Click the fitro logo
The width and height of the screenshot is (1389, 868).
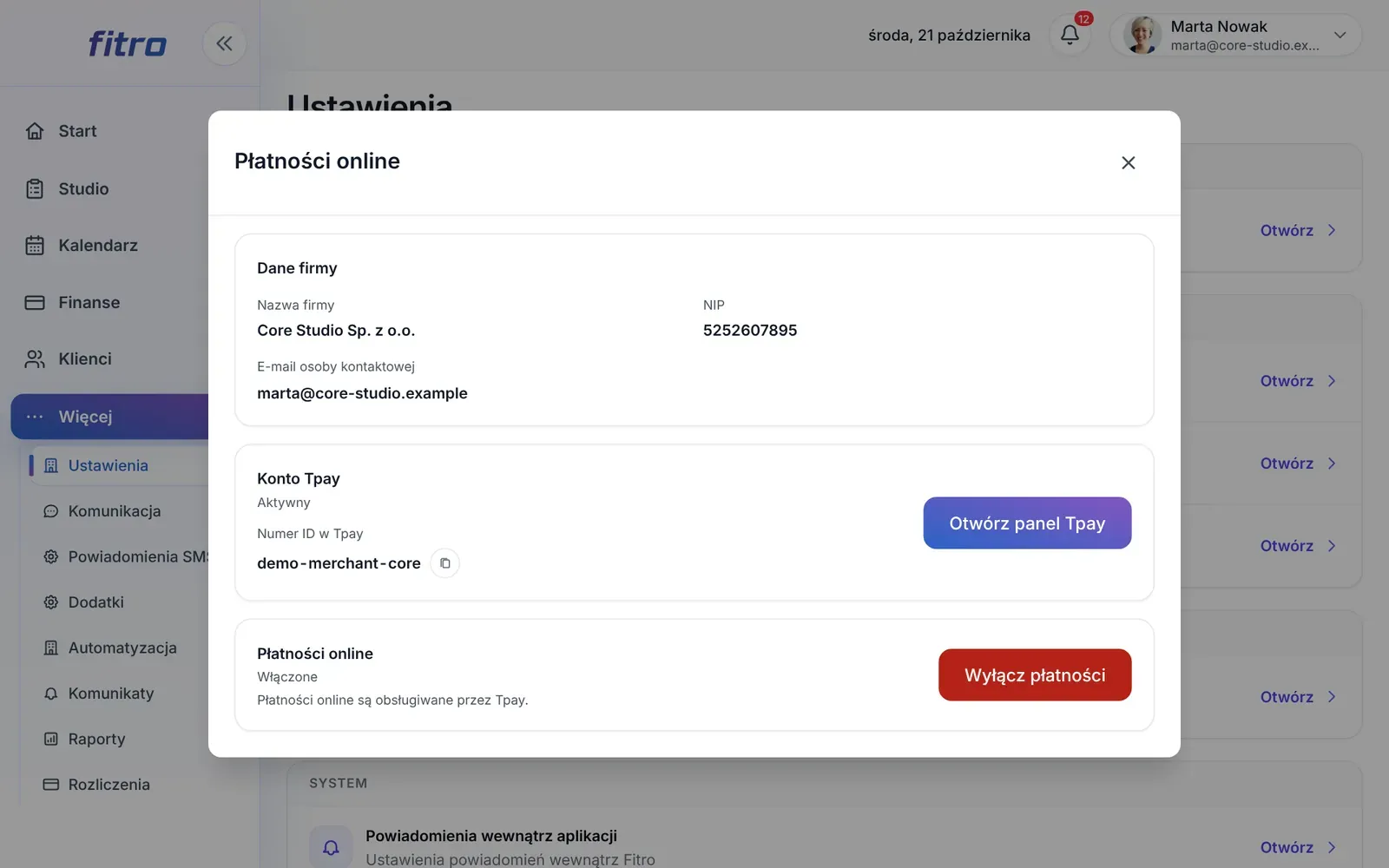click(127, 43)
